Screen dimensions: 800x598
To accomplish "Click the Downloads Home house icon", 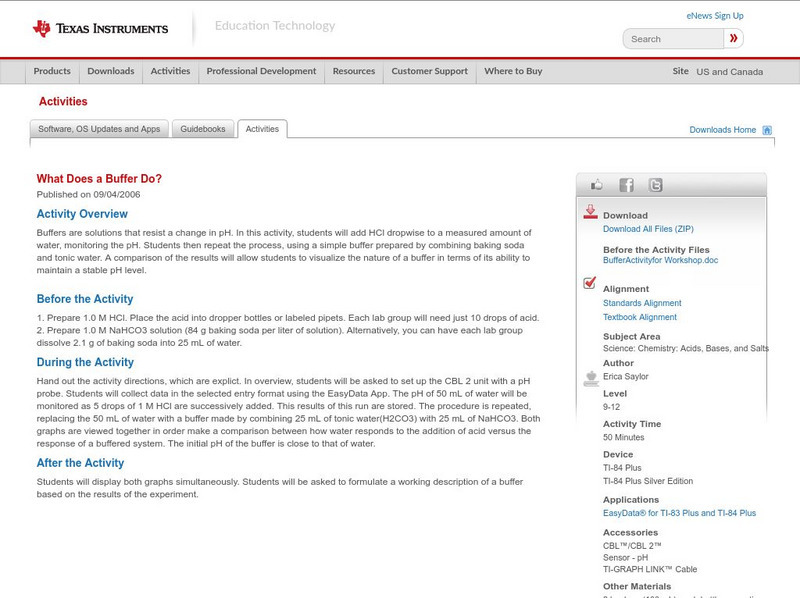I will 767,130.
